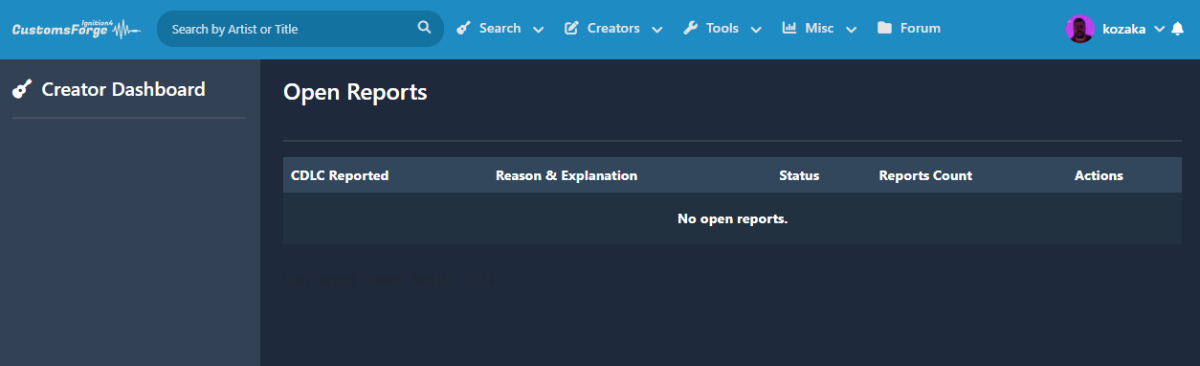The height and width of the screenshot is (366, 1200).
Task: Click the magnifier icon in the search box
Action: pos(425,28)
